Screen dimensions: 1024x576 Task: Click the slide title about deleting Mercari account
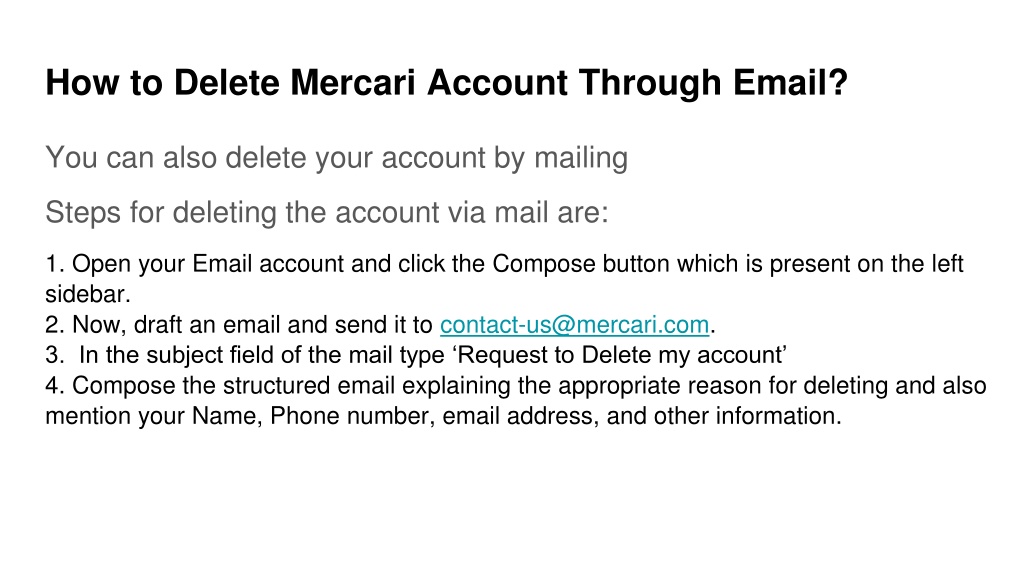(x=447, y=83)
